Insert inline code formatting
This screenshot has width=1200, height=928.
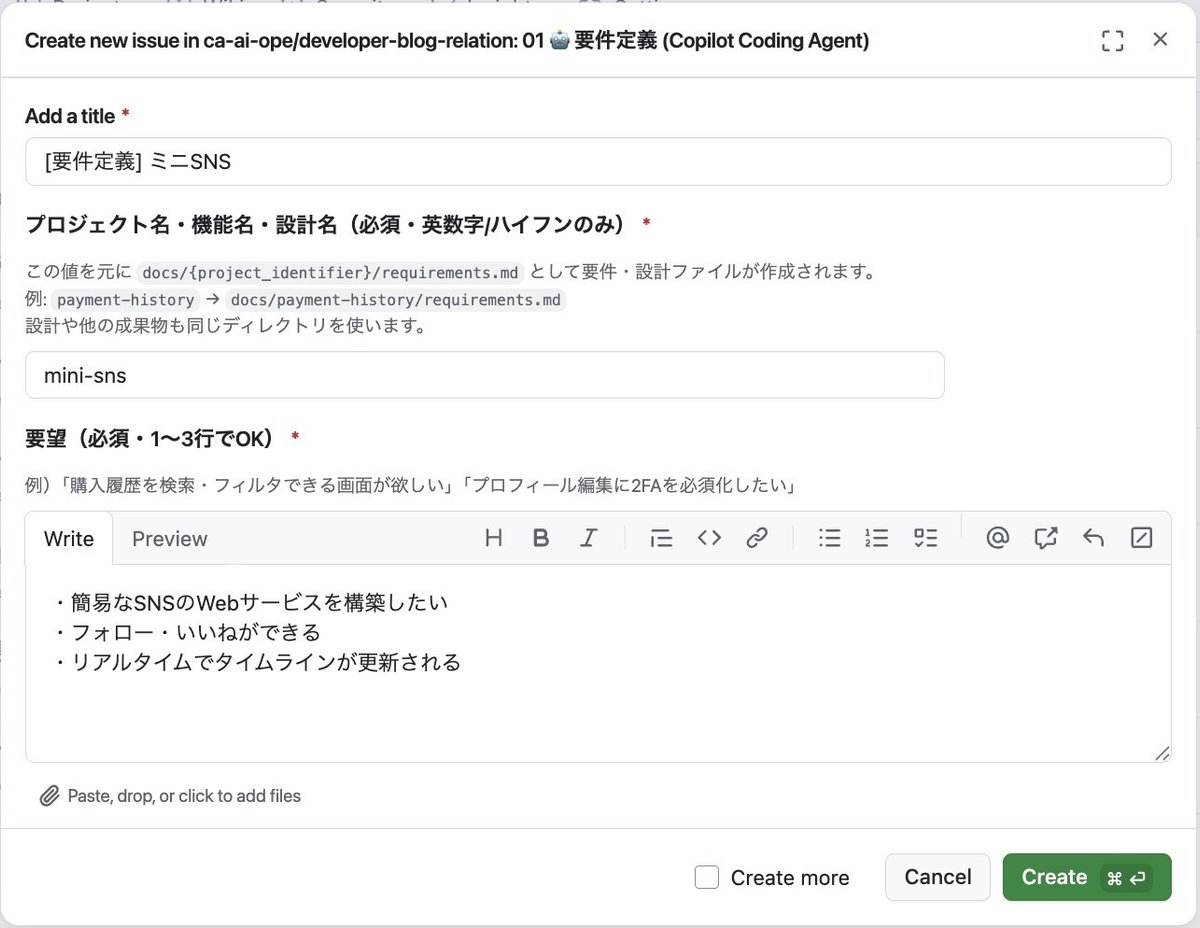click(709, 538)
